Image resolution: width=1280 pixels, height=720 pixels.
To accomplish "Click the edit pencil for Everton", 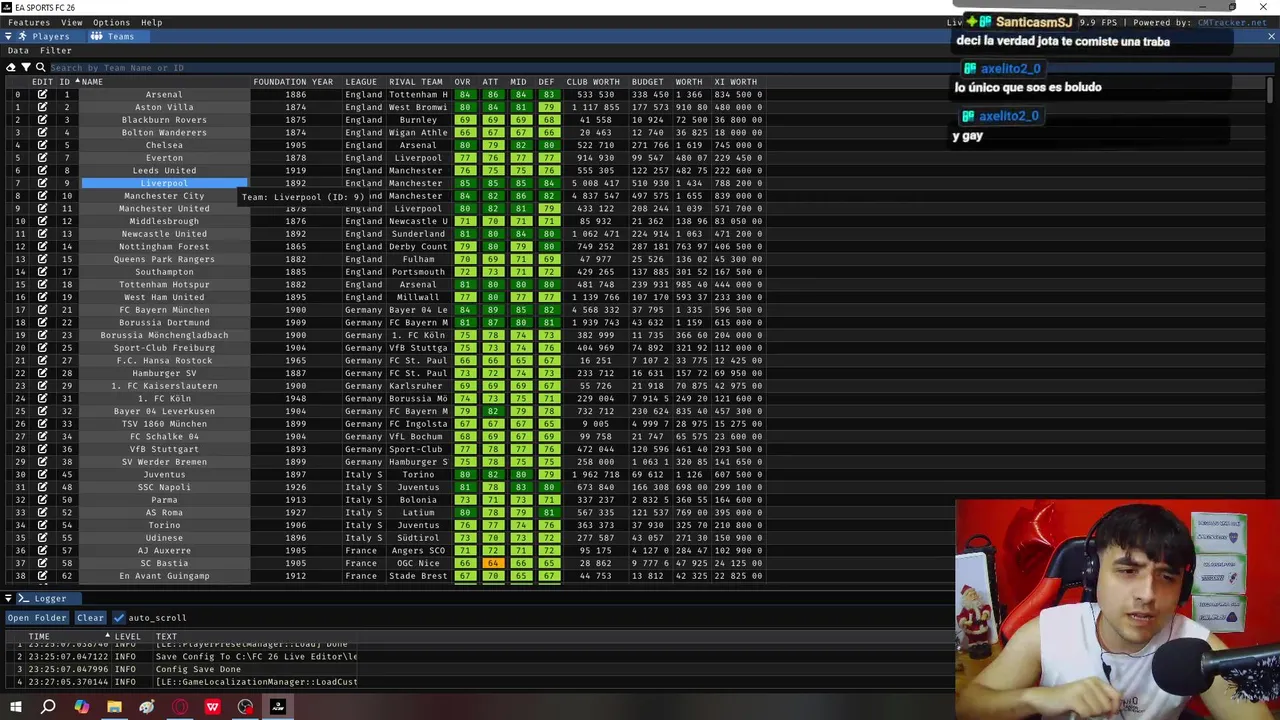I will (x=42, y=158).
